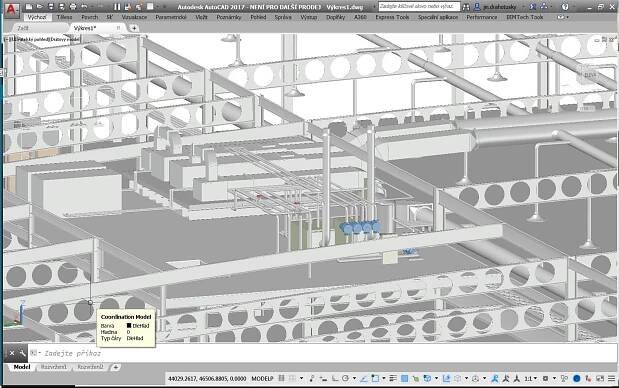Add new layout with plus button
Viewport: 619px width, 388px height.
click(x=116, y=367)
